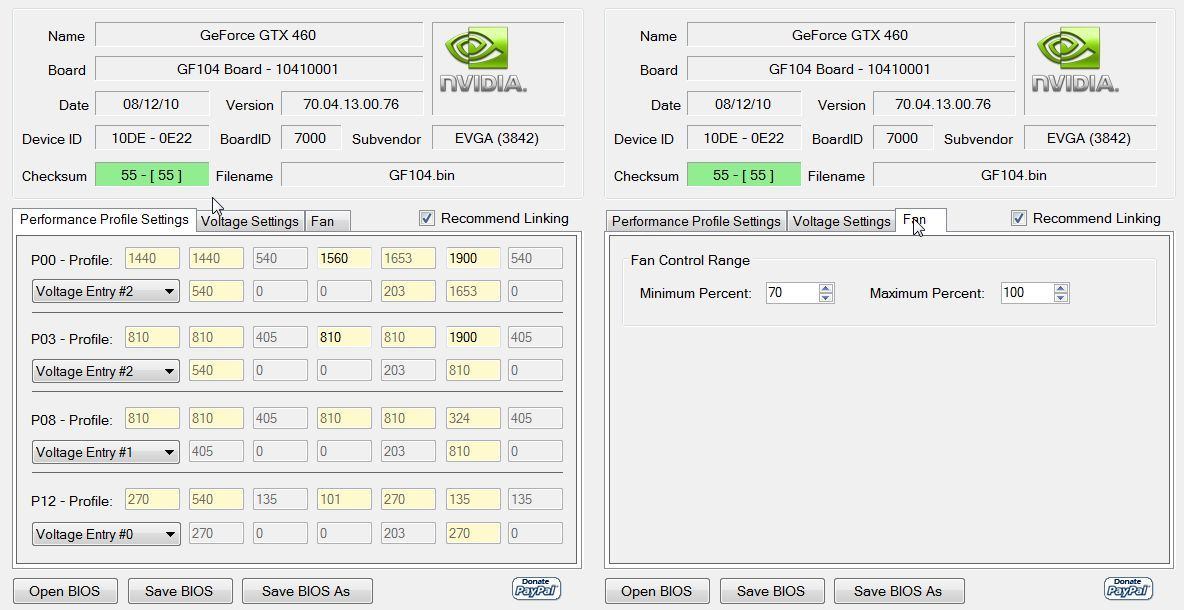Click the Board field in the right window
The height and width of the screenshot is (610, 1184).
pos(850,69)
